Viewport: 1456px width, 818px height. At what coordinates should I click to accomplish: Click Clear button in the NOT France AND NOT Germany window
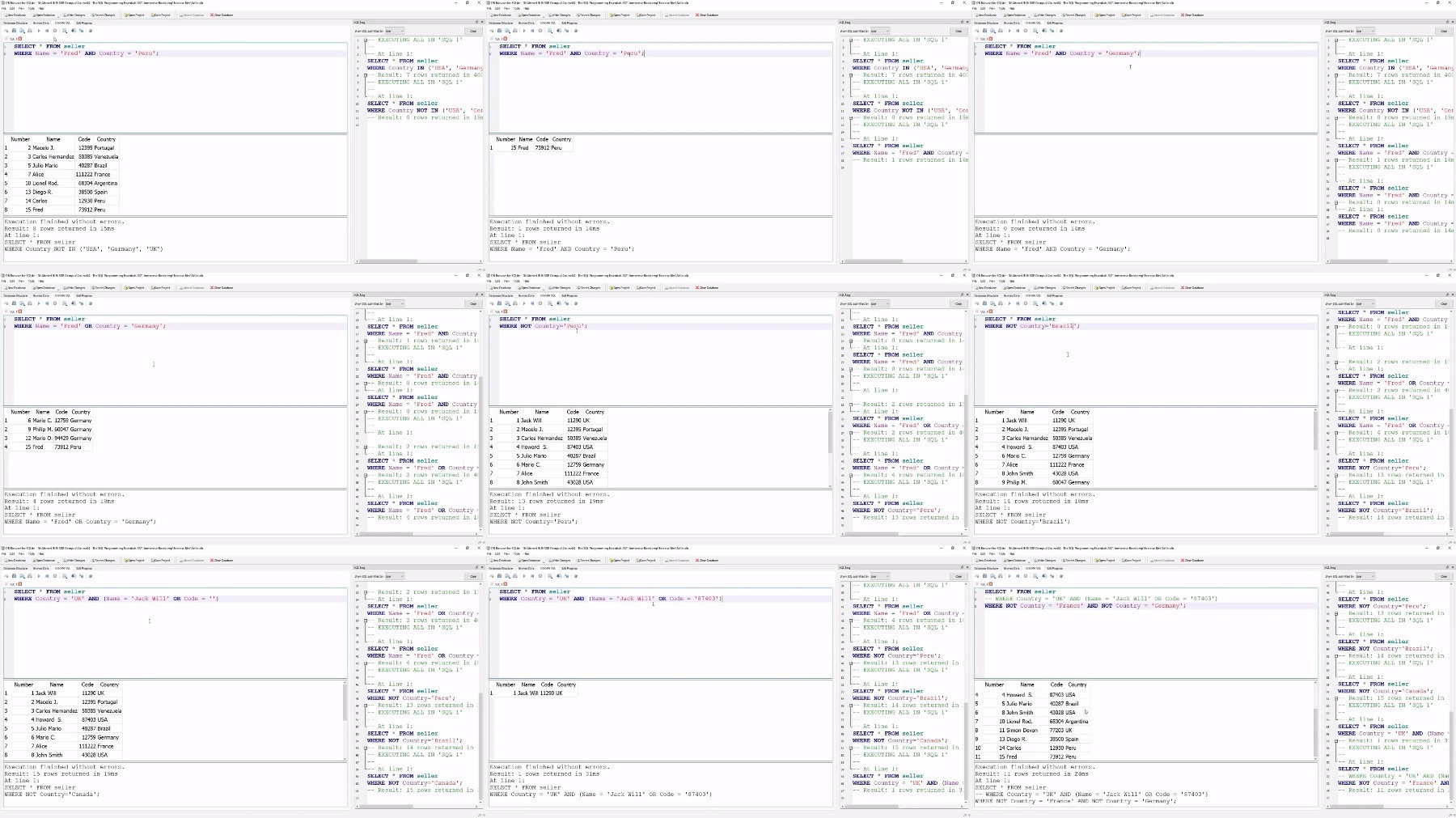(1444, 576)
